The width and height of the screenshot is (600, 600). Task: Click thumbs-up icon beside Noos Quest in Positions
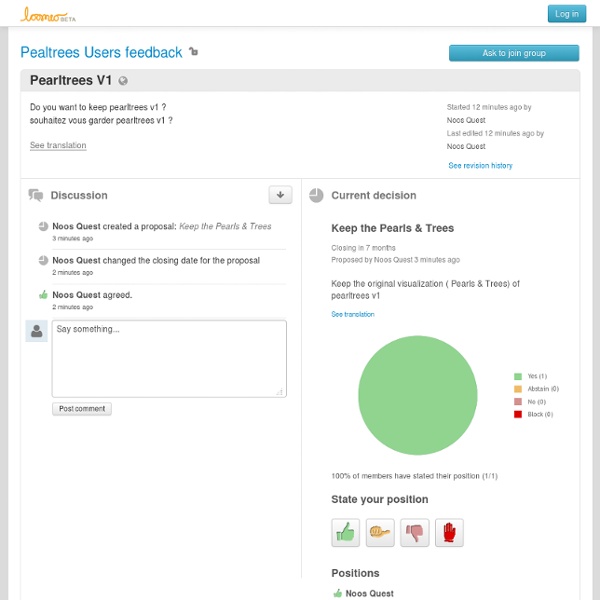tap(338, 593)
